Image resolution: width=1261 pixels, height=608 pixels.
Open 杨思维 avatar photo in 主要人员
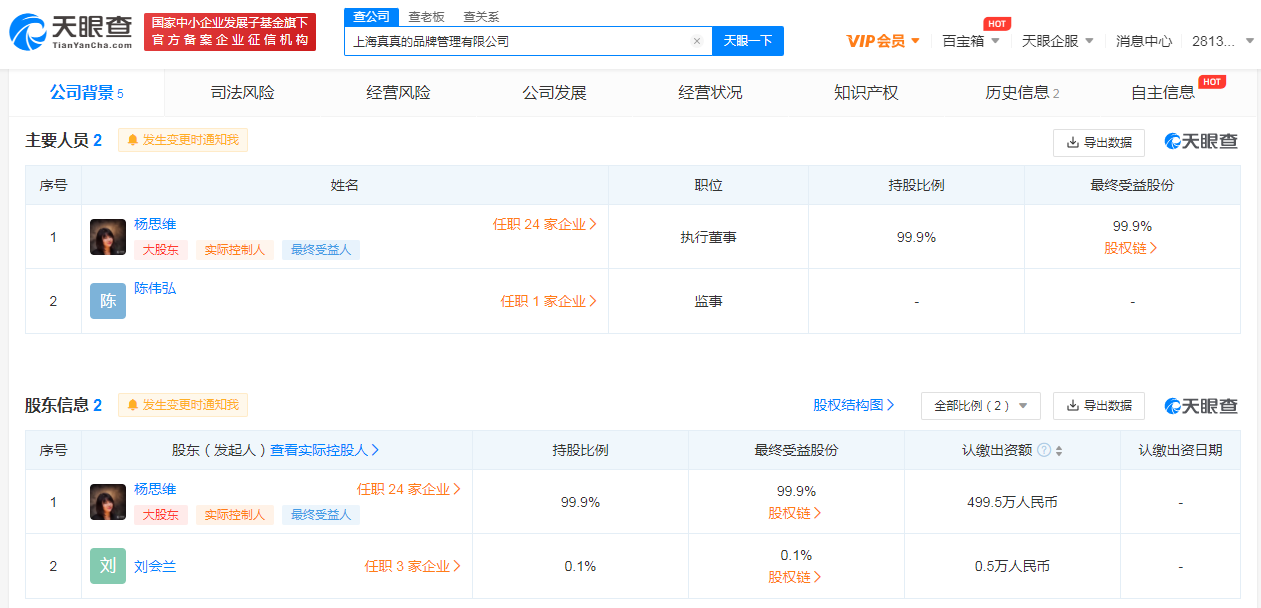(x=108, y=237)
